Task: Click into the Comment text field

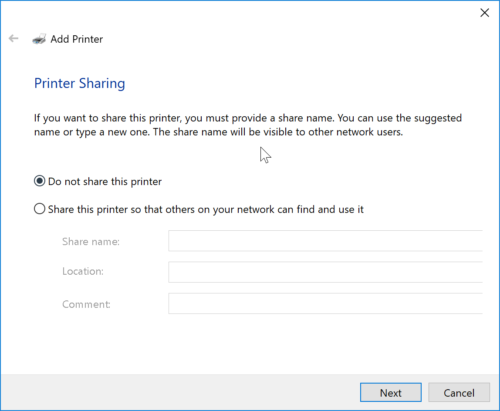Action: point(325,303)
